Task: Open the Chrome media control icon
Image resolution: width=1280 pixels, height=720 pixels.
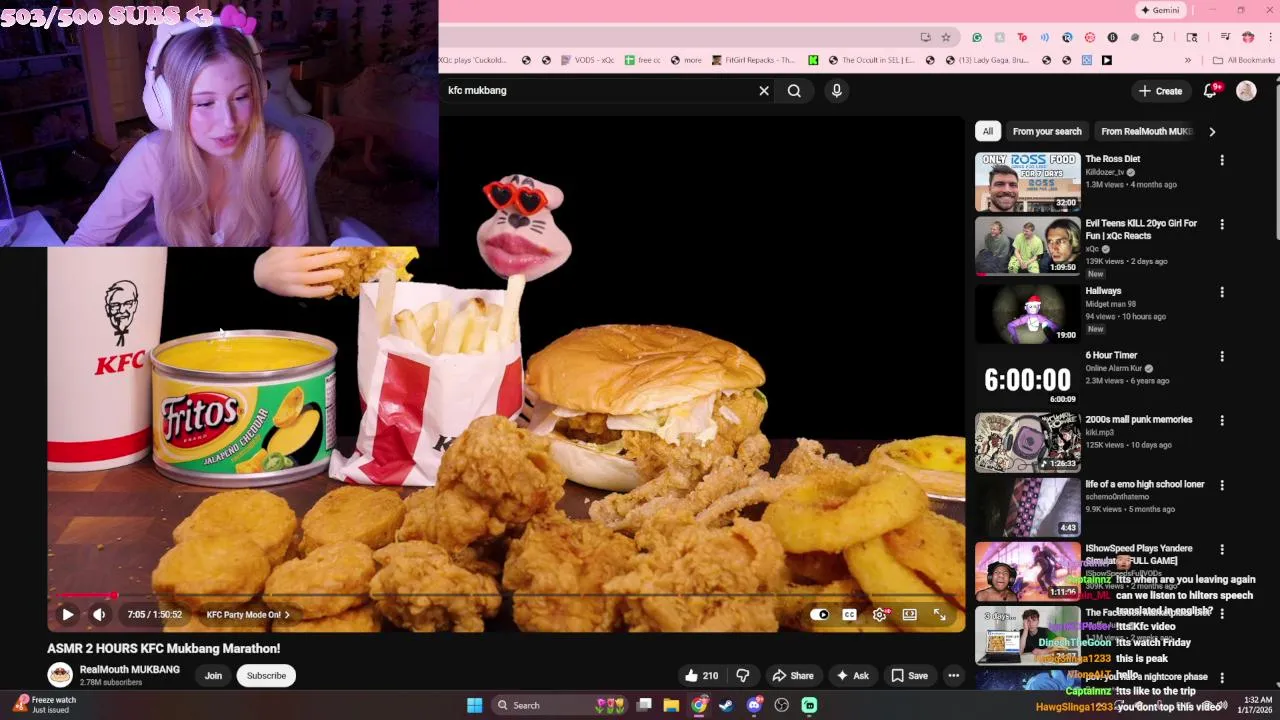Action: (x=1225, y=37)
